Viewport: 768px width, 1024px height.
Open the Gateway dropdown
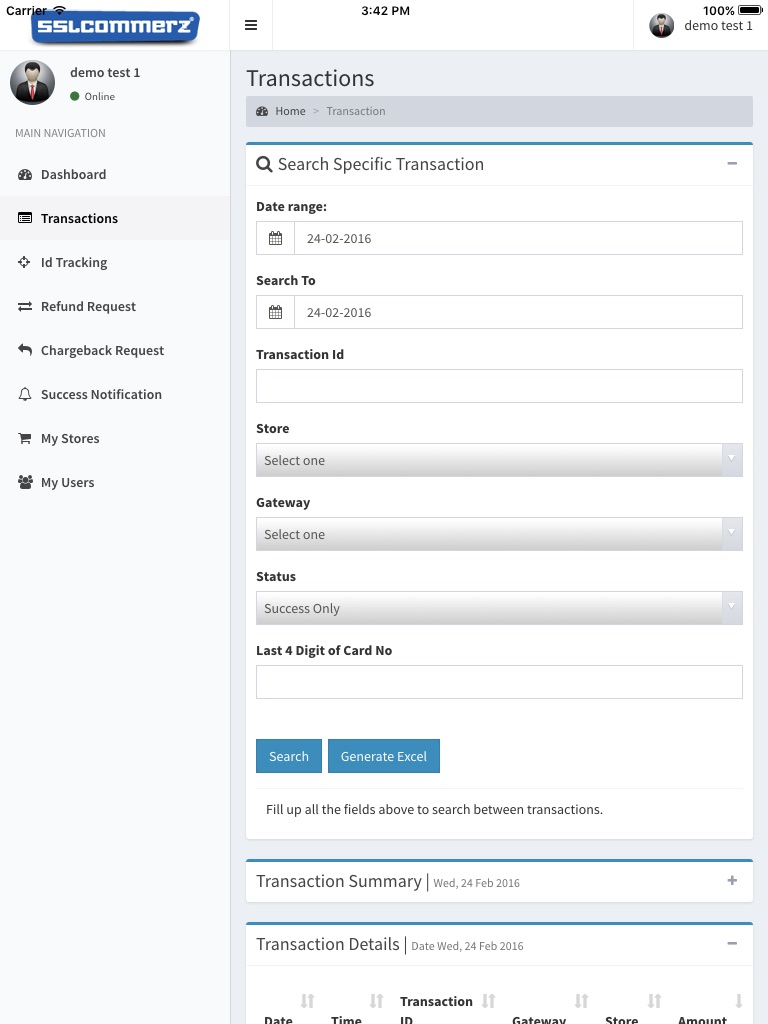click(x=499, y=534)
